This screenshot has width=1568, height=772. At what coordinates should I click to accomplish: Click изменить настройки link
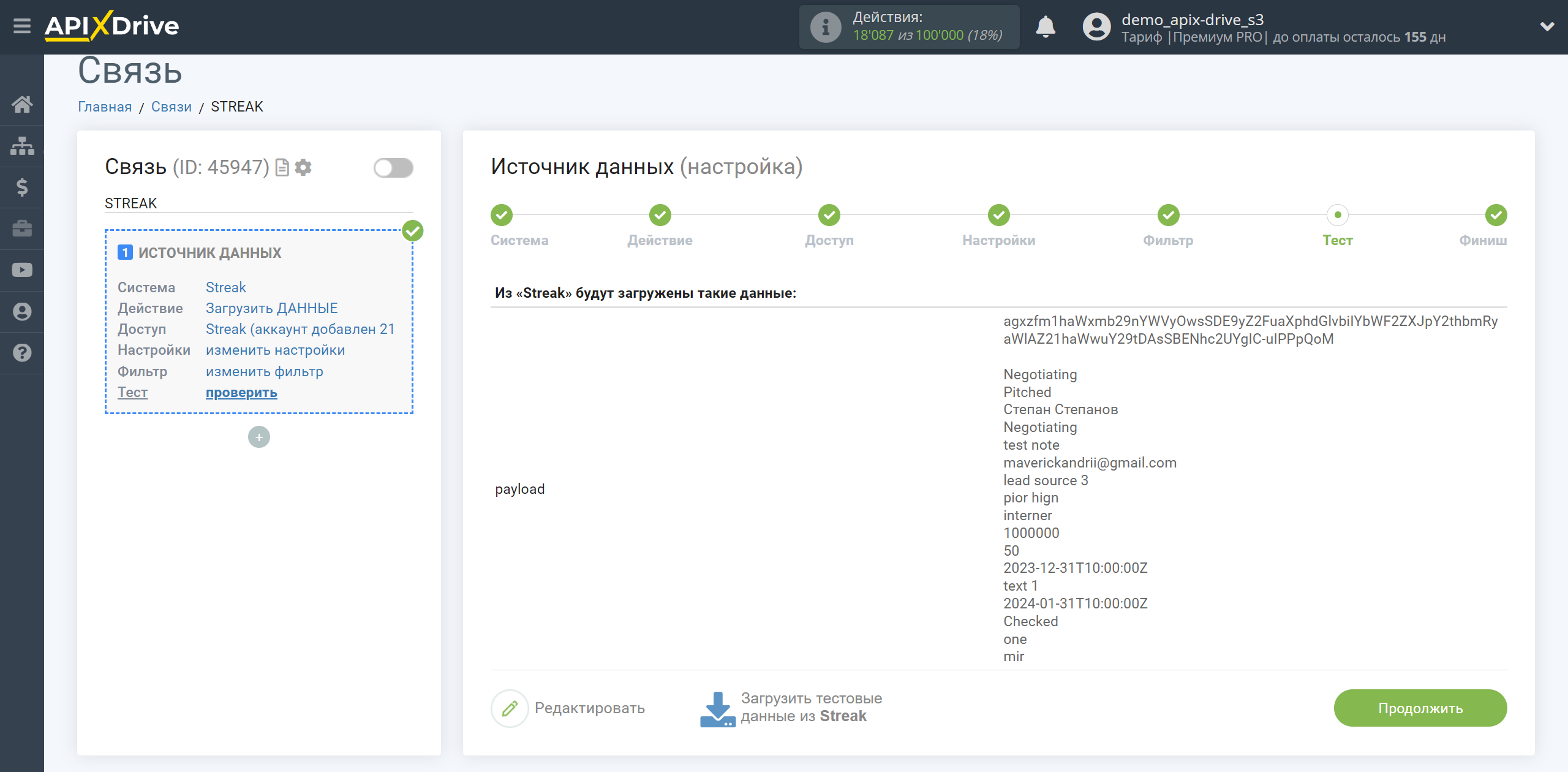coord(275,350)
